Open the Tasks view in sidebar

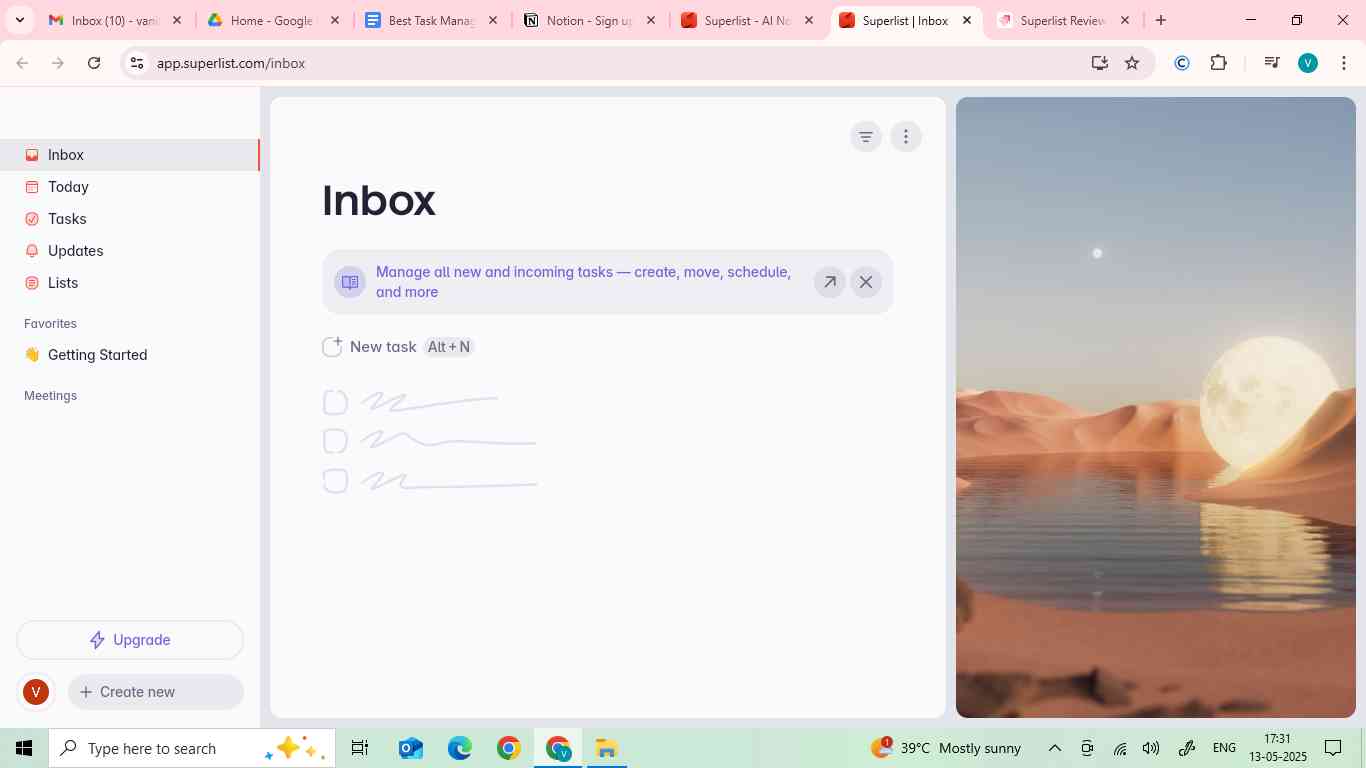[x=67, y=219]
